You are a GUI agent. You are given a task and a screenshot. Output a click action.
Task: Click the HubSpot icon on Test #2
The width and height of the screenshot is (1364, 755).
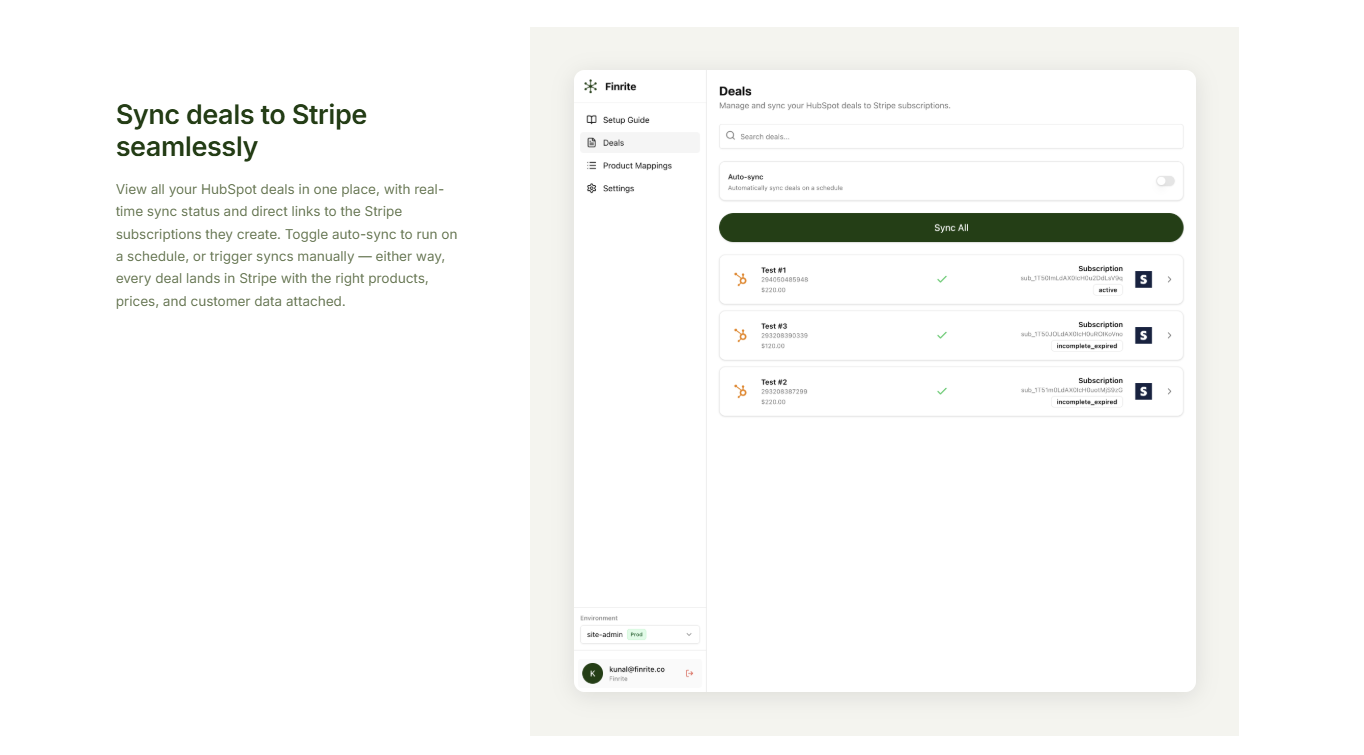click(741, 392)
